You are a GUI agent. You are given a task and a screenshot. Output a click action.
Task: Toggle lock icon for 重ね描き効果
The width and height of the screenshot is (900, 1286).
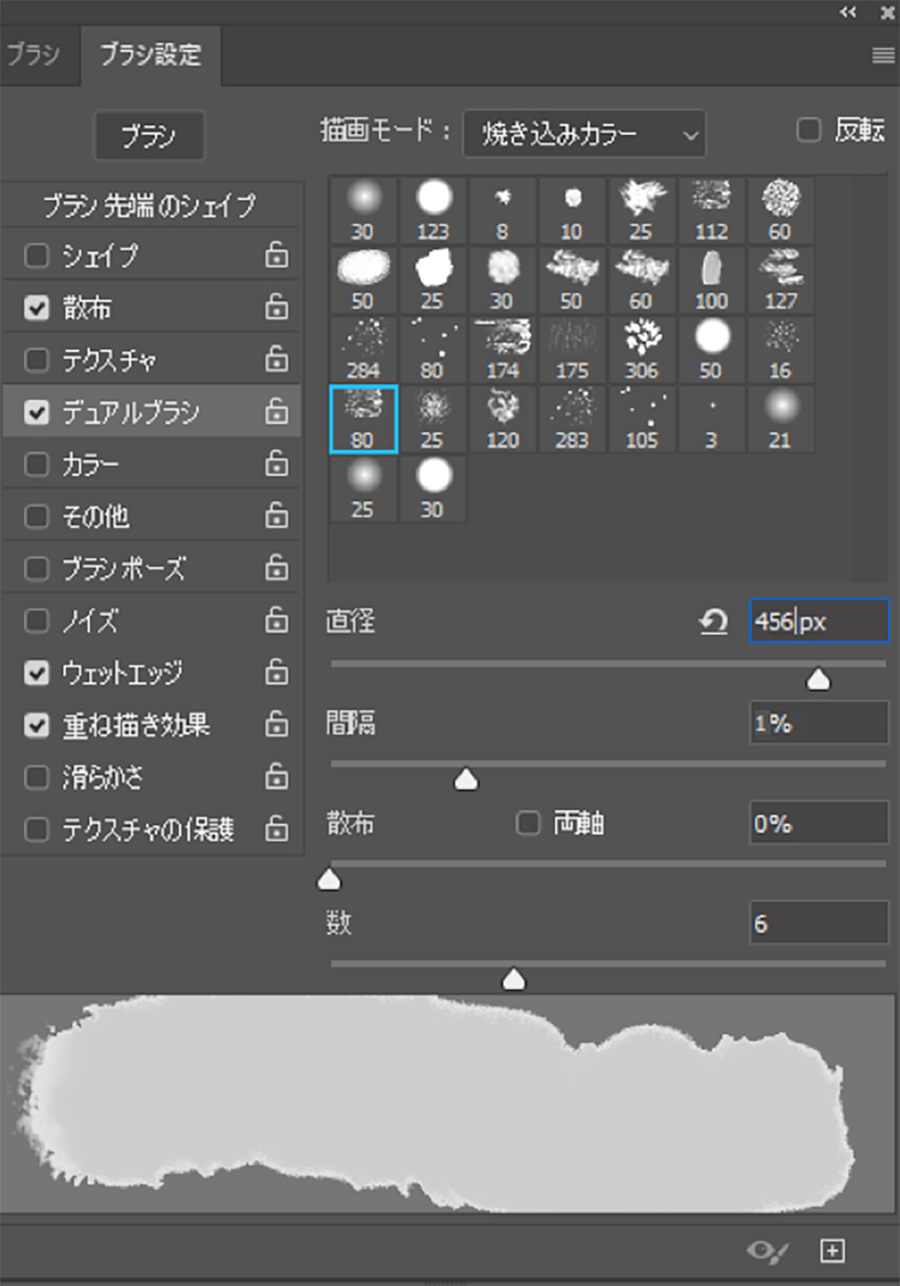tap(276, 725)
